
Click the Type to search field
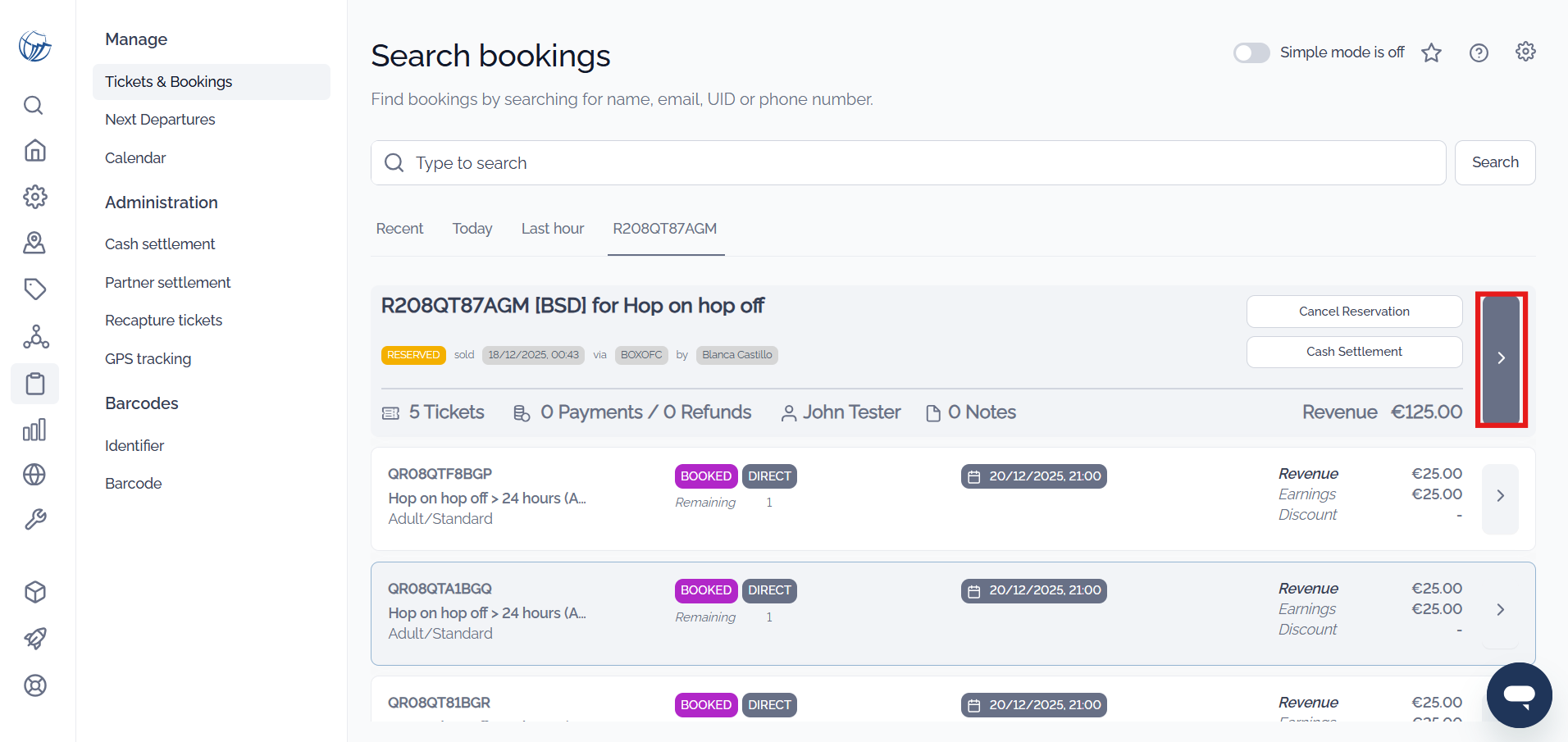[908, 162]
